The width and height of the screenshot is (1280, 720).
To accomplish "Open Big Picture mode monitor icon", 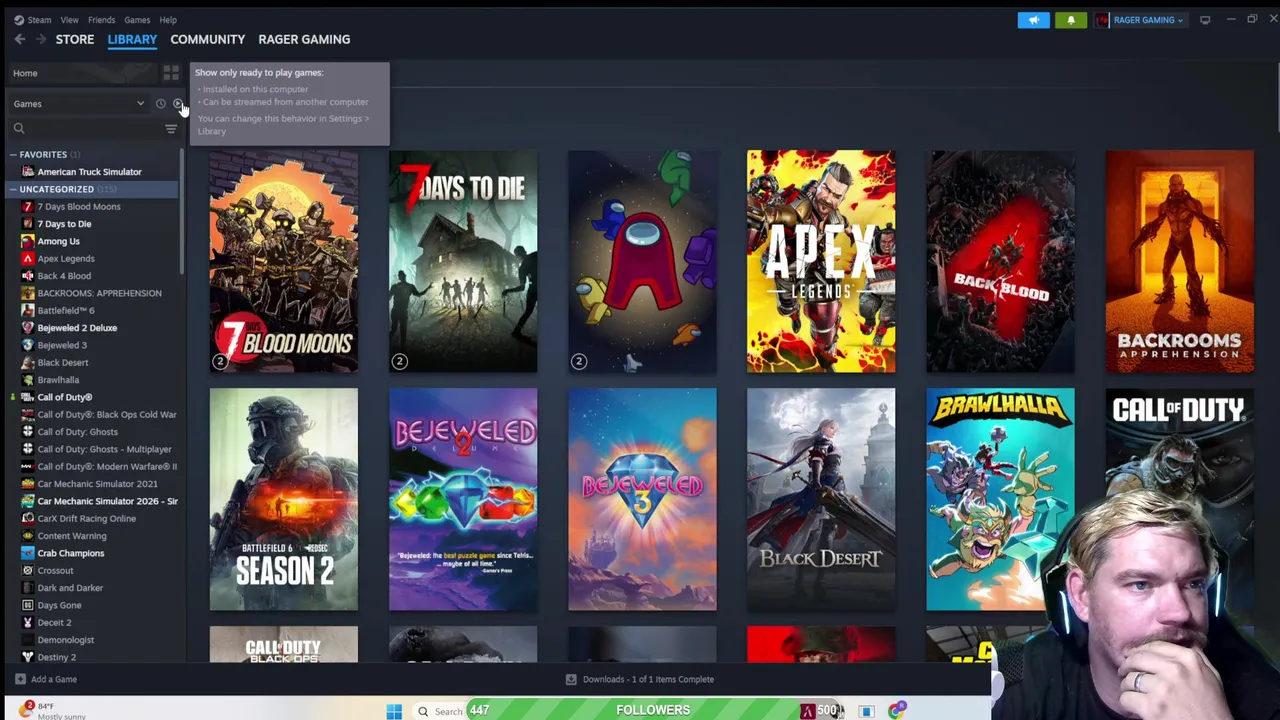I will click(1205, 20).
